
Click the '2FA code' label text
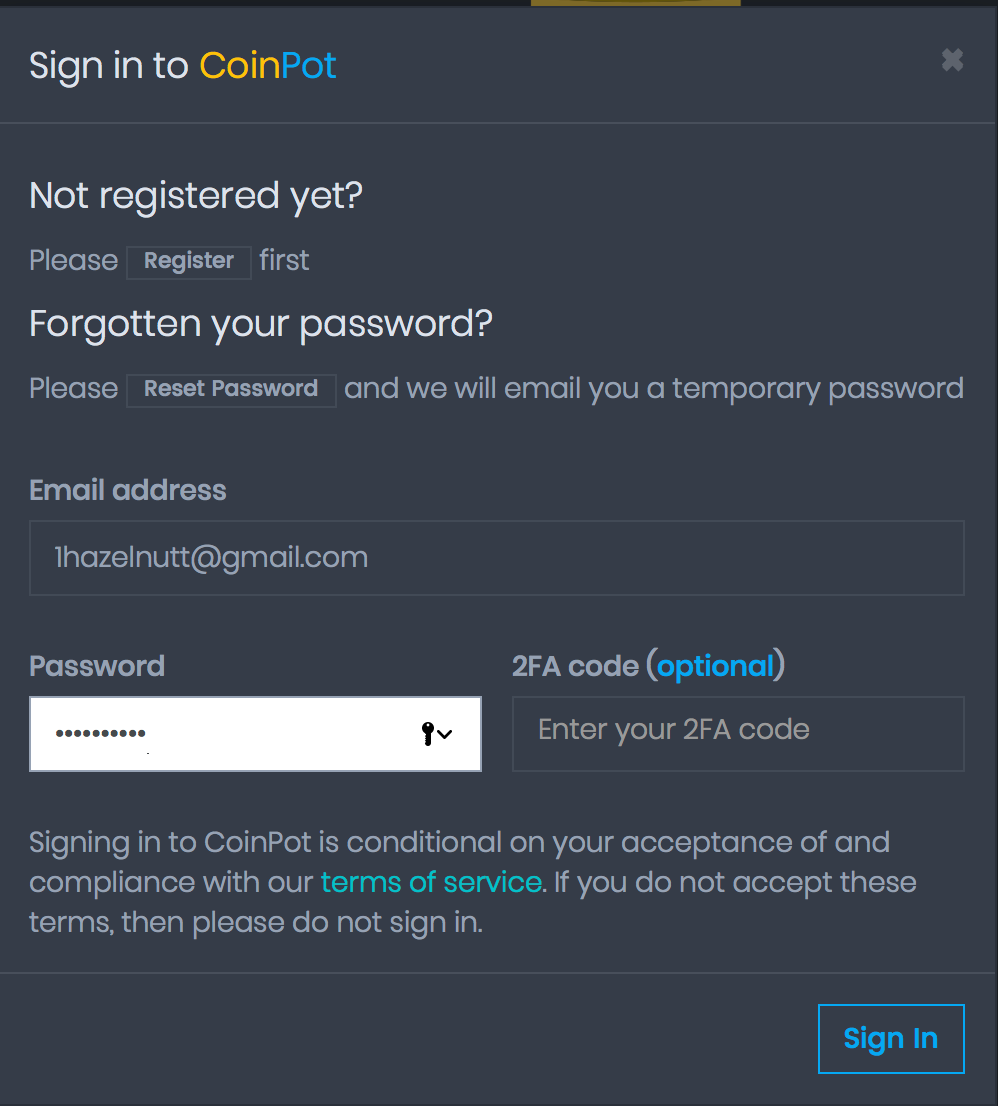coord(576,667)
